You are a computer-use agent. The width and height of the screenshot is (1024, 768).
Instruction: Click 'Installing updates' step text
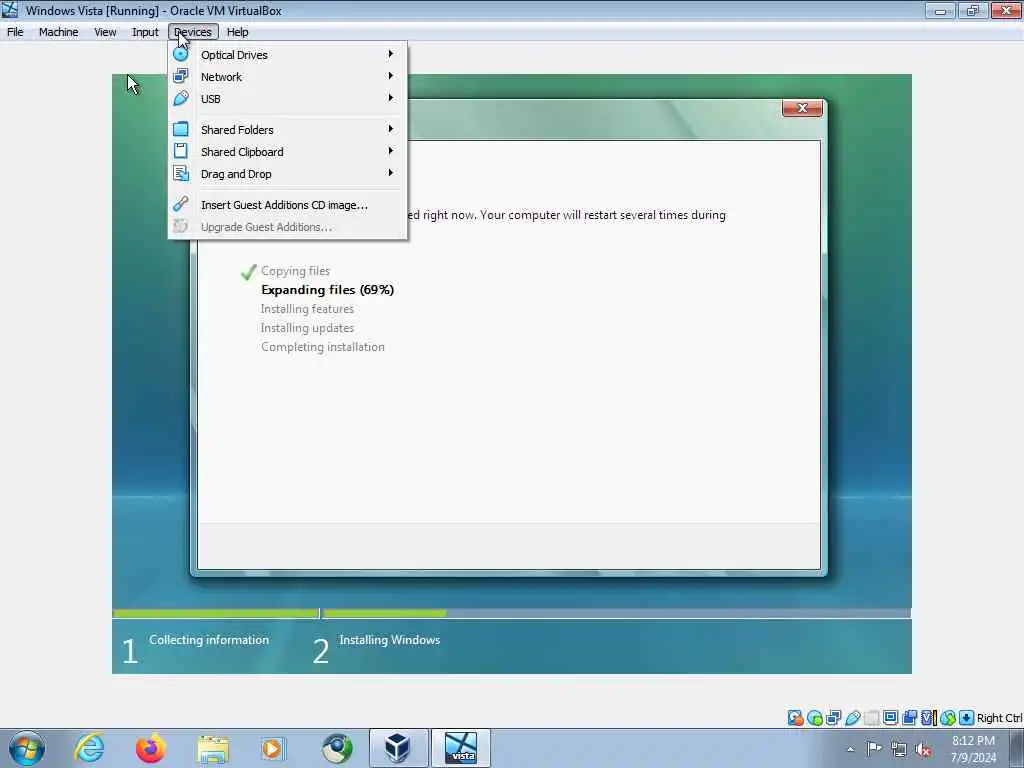click(307, 328)
